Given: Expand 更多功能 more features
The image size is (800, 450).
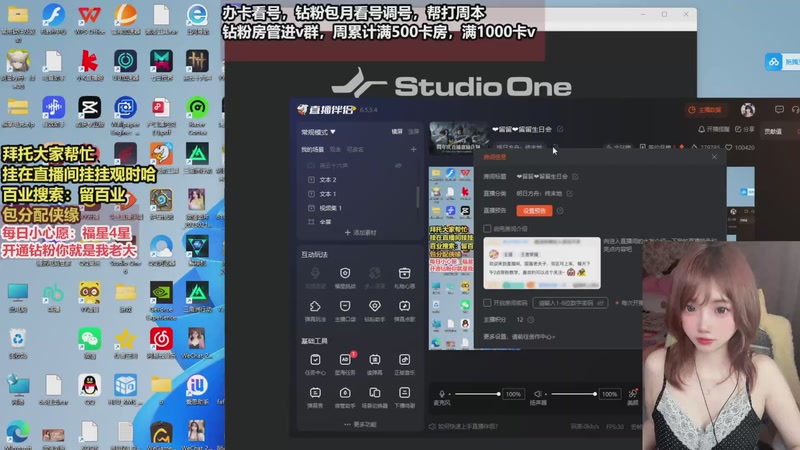Looking at the screenshot, I should pyautogui.click(x=360, y=424).
